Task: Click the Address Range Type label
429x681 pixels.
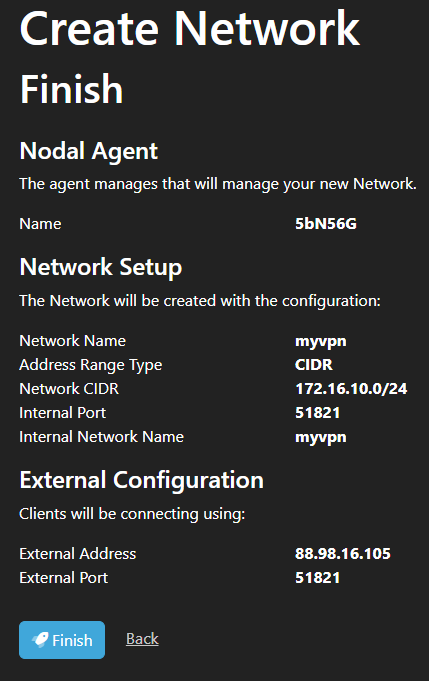Action: pos(91,365)
